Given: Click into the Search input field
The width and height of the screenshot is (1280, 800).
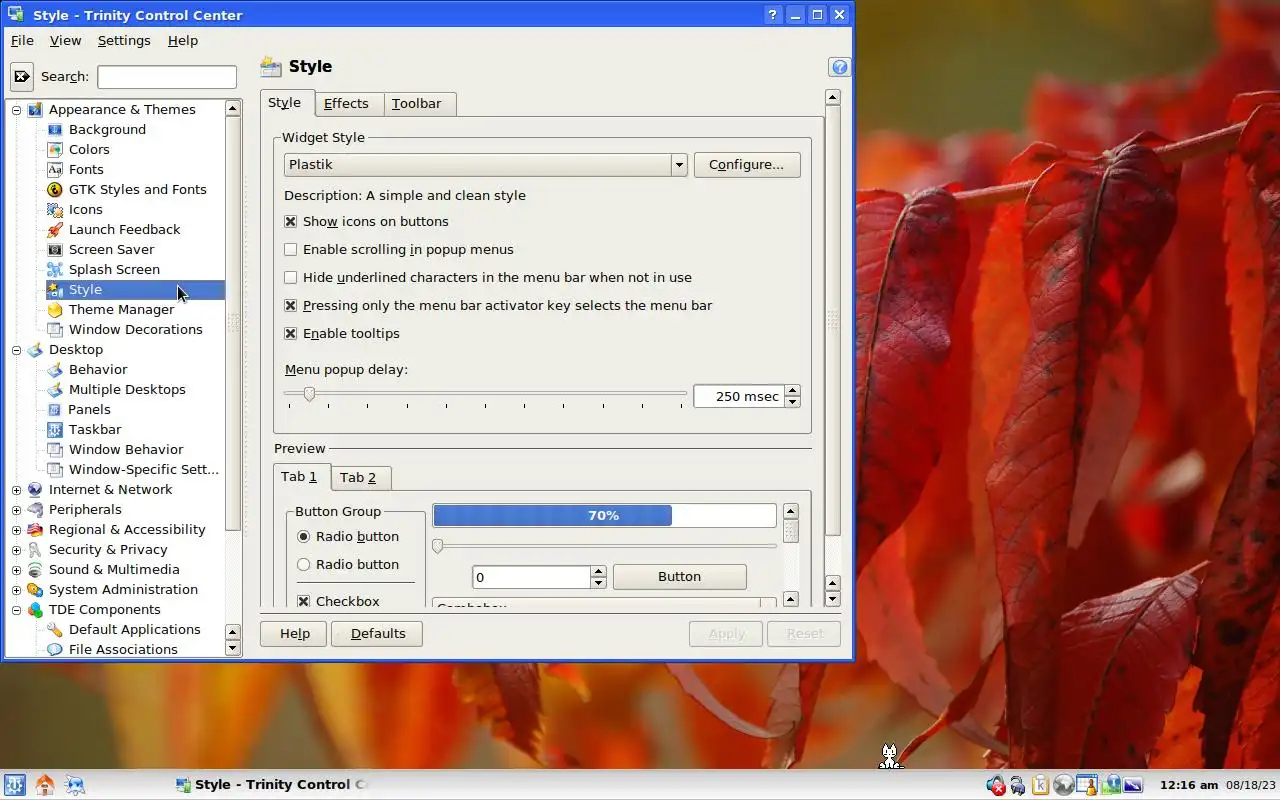Looking at the screenshot, I should [167, 77].
